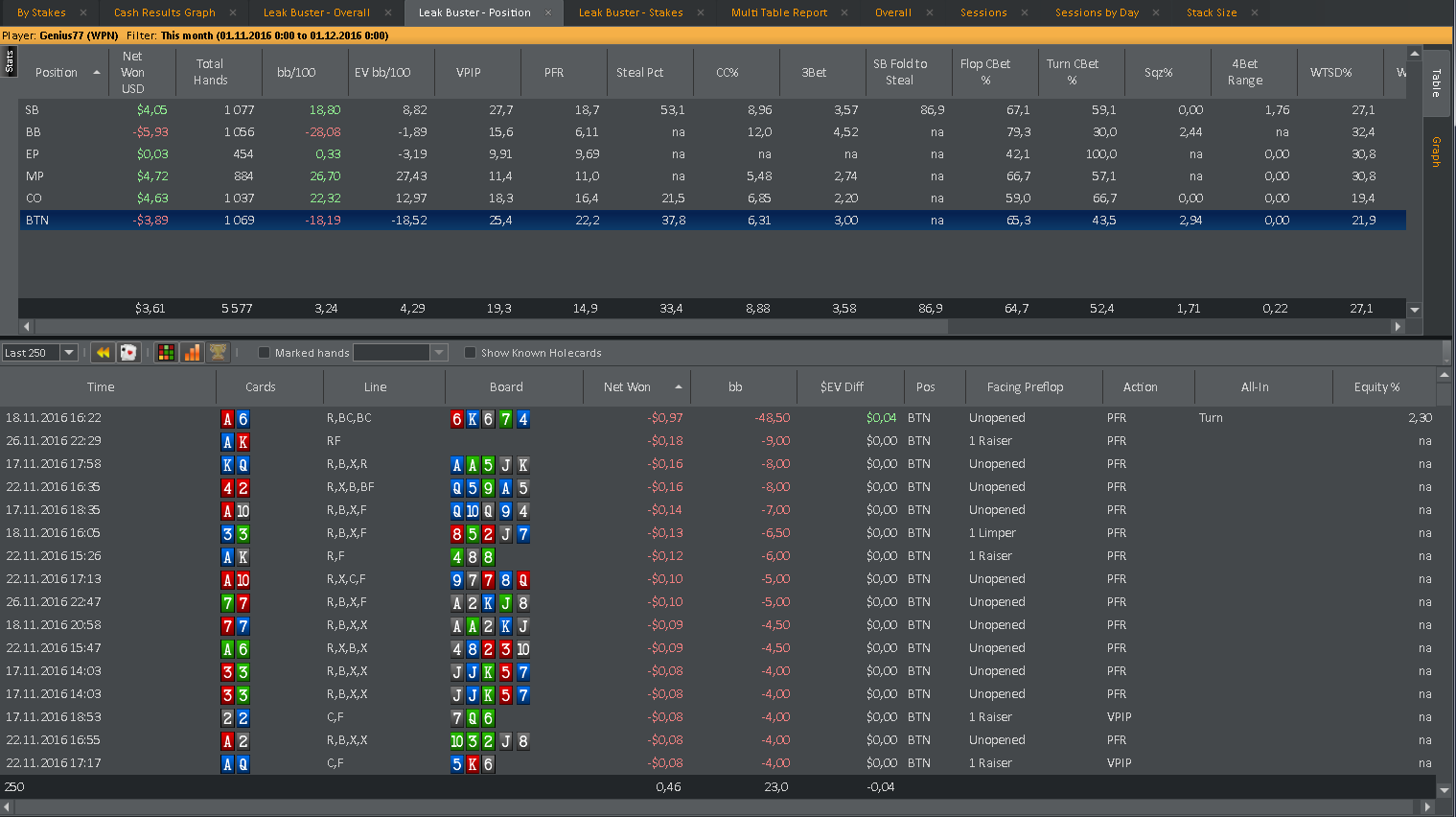Switch to Multi Table Report tab
This screenshot has width=1456, height=817.
[x=779, y=12]
